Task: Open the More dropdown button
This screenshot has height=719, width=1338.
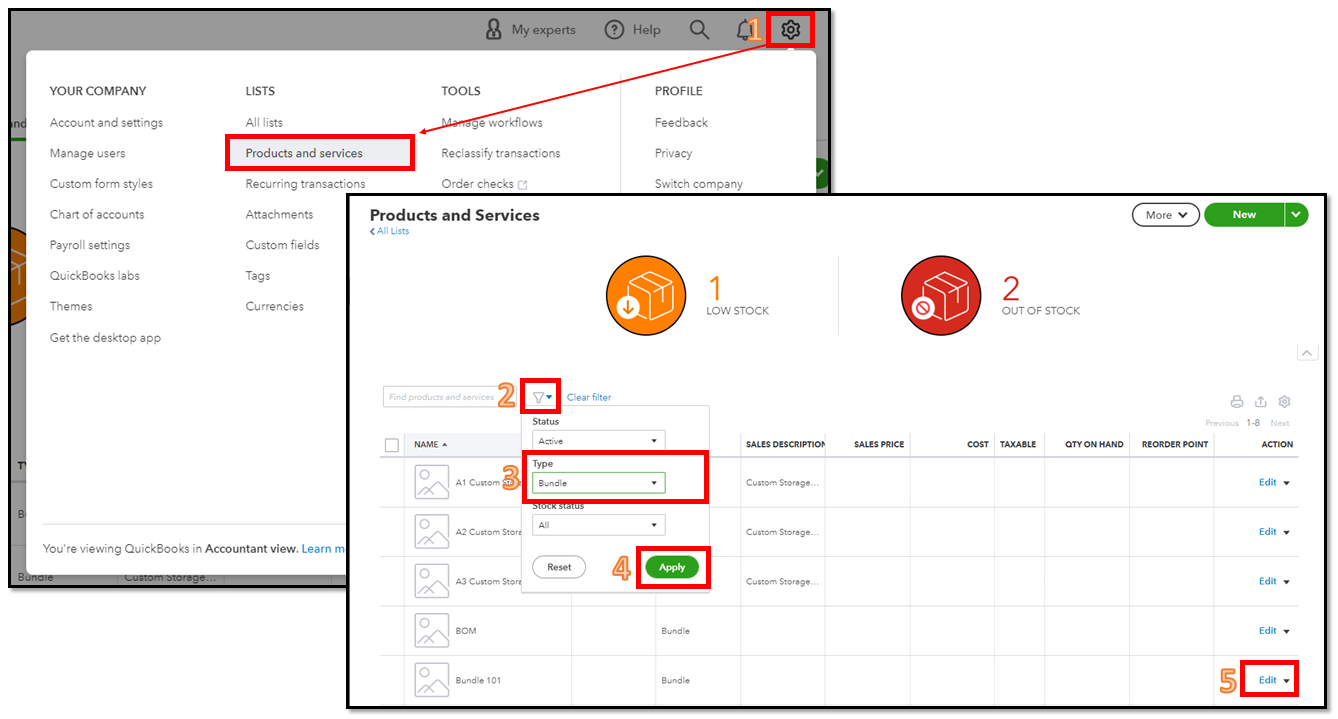Action: (x=1165, y=214)
